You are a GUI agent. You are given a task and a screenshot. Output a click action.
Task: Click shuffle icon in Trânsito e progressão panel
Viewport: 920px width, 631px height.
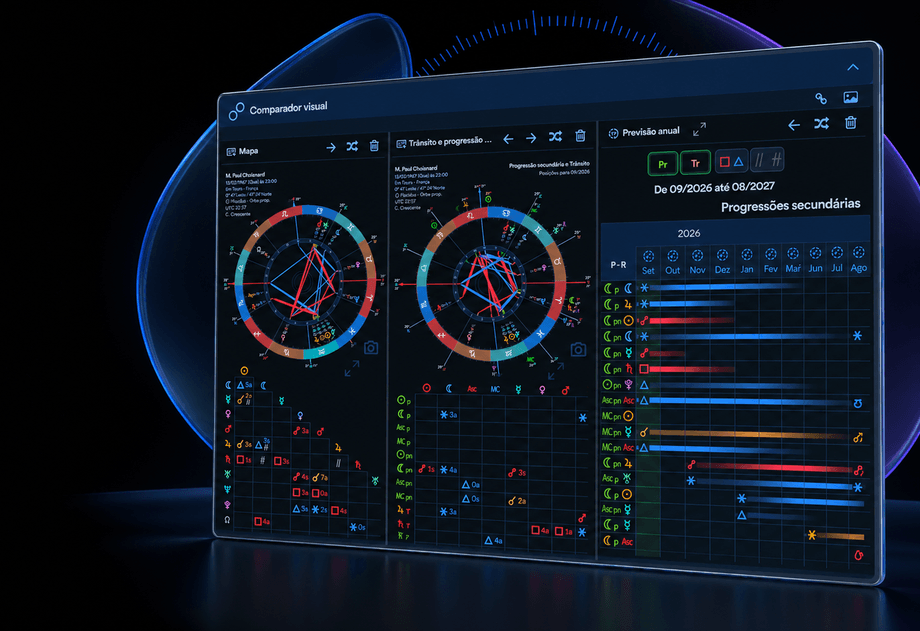555,137
